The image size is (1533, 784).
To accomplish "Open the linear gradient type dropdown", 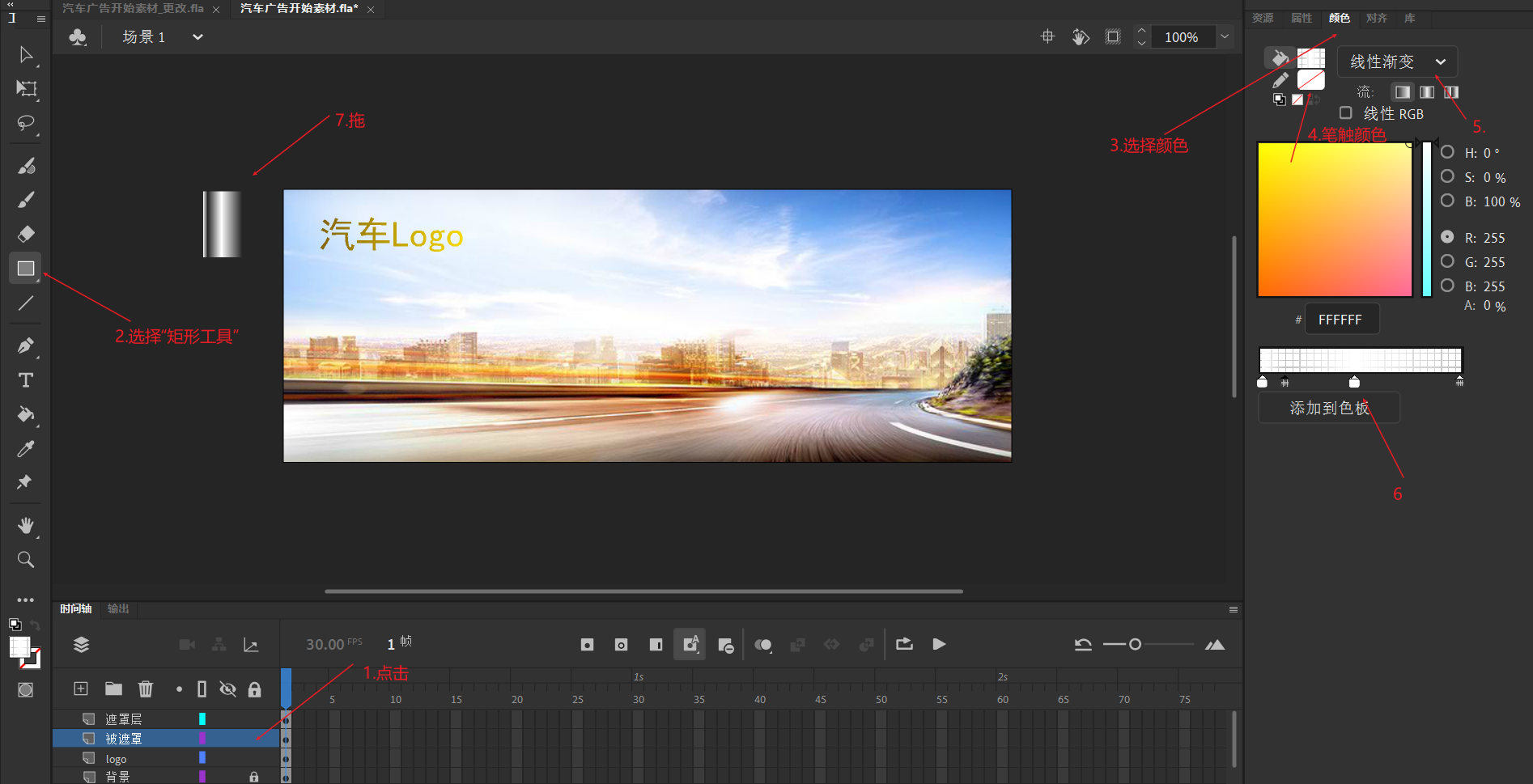I will coord(1398,61).
